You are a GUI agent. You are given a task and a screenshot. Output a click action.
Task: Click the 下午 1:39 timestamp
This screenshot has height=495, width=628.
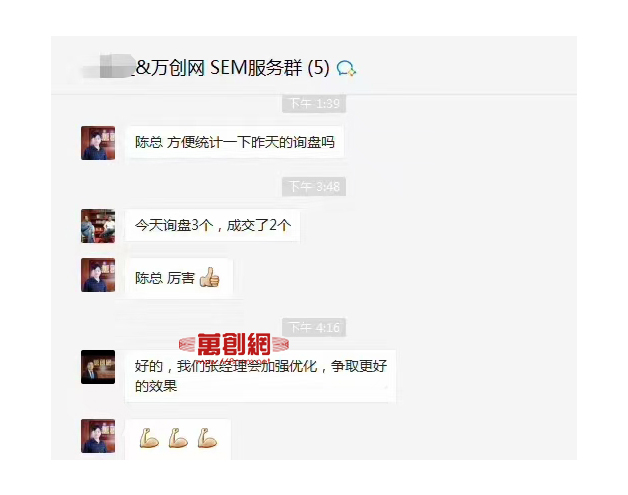[x=314, y=104]
